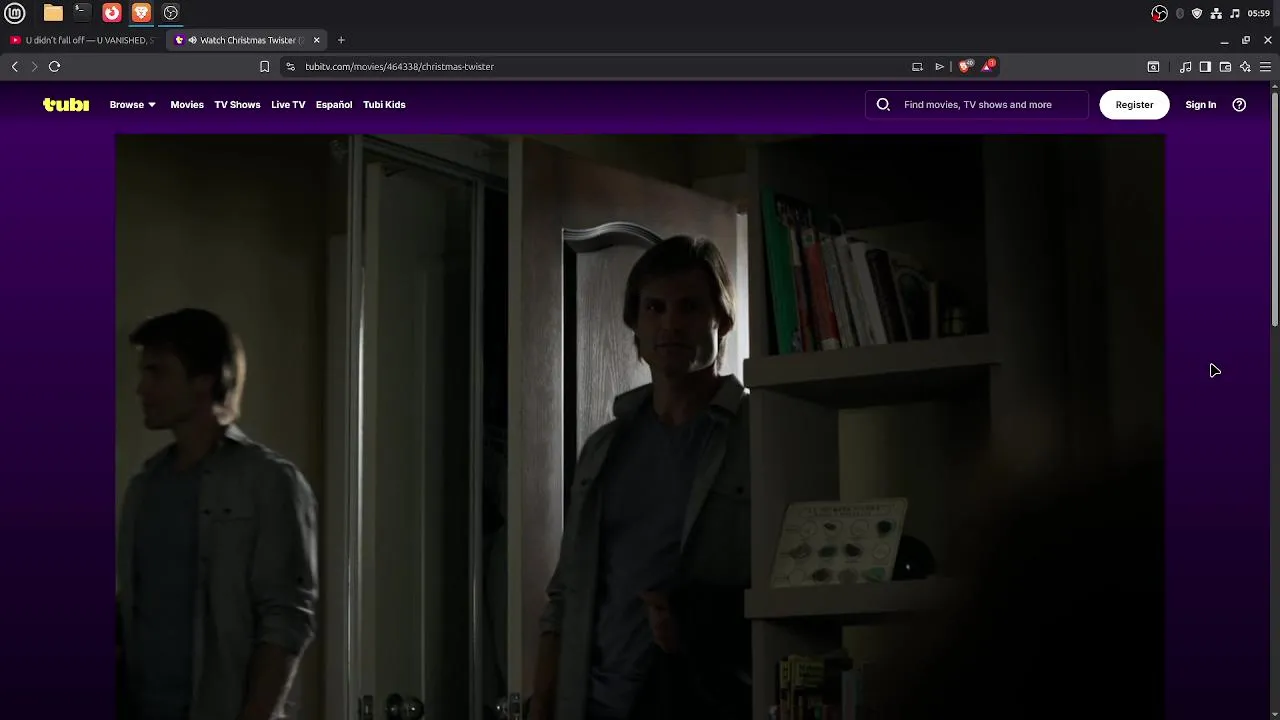This screenshot has height=720, width=1280.
Task: Go back to previous page
Action: [15, 66]
